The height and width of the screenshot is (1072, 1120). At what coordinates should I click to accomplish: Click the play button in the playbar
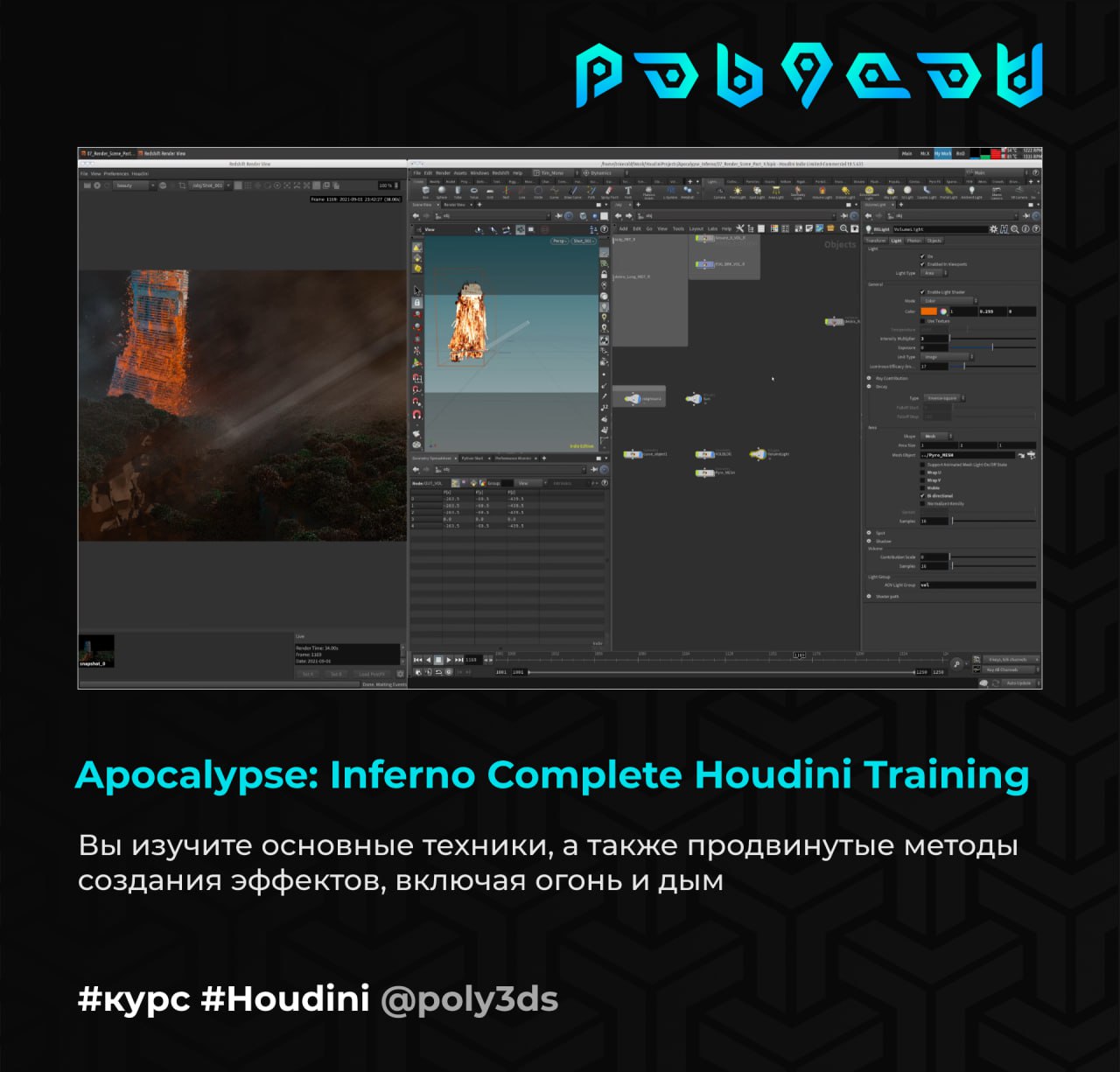449,660
